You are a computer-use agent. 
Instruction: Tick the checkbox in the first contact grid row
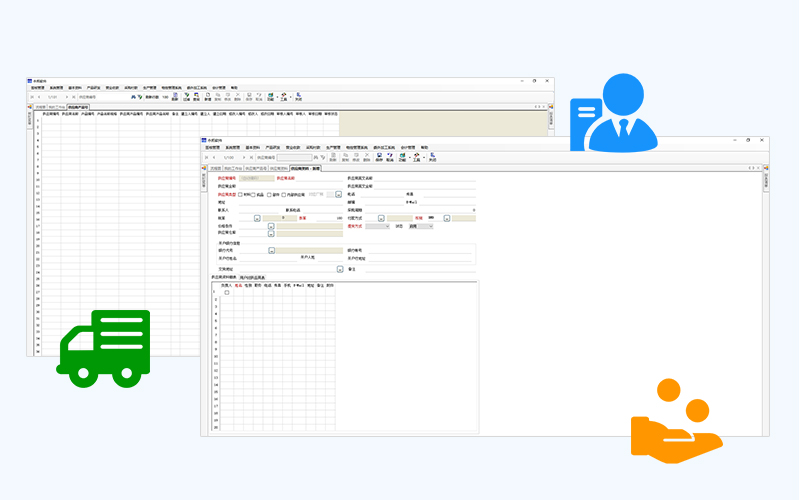point(227,292)
